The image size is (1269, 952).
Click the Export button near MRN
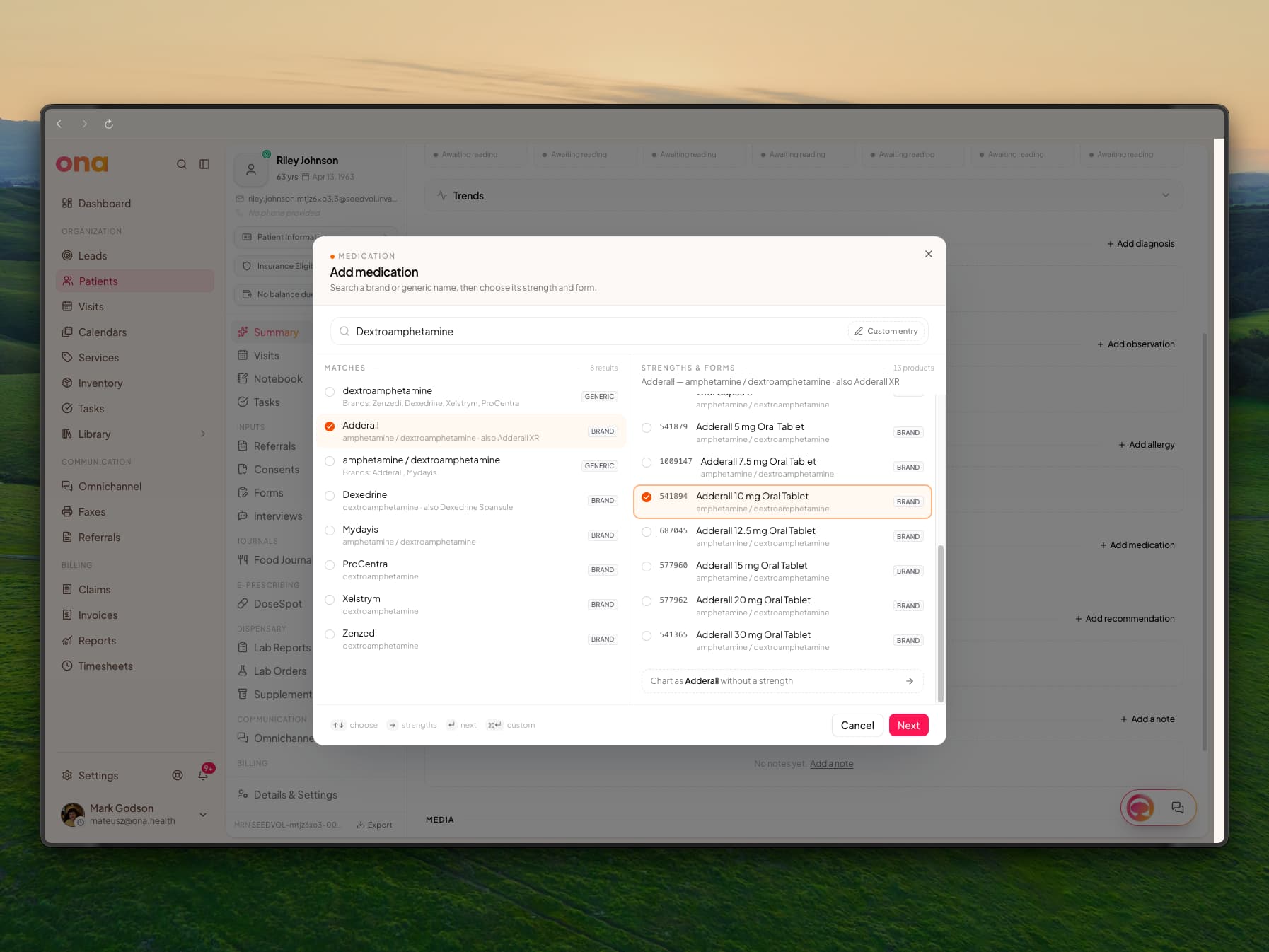375,825
